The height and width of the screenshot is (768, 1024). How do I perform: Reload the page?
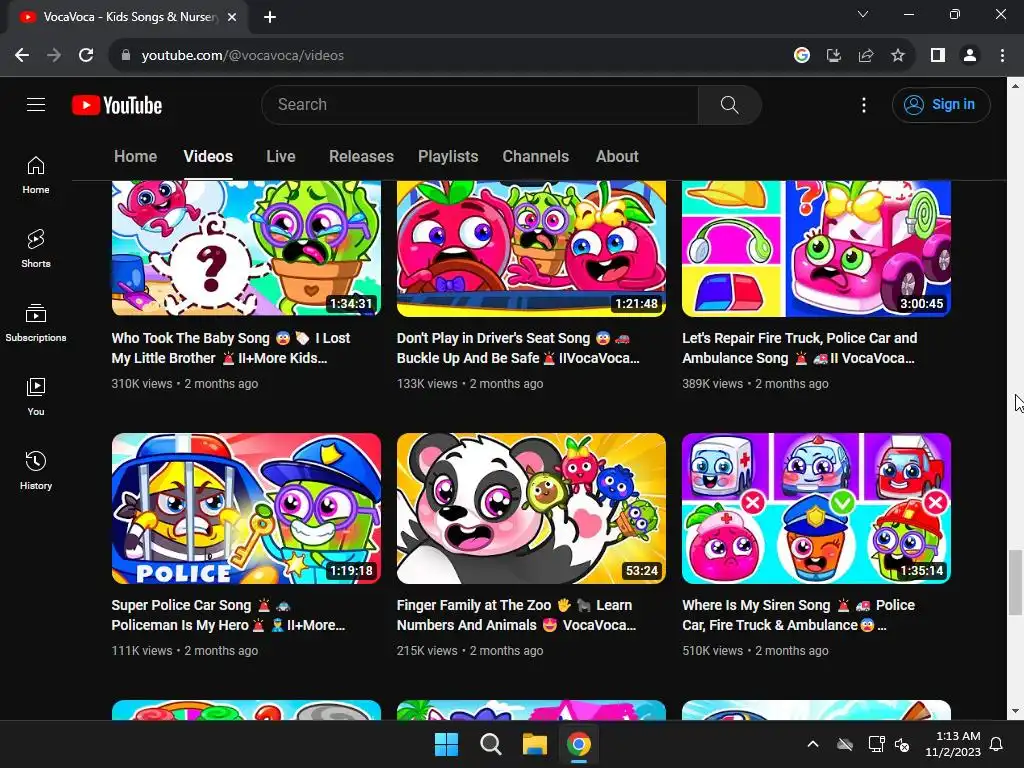point(86,56)
